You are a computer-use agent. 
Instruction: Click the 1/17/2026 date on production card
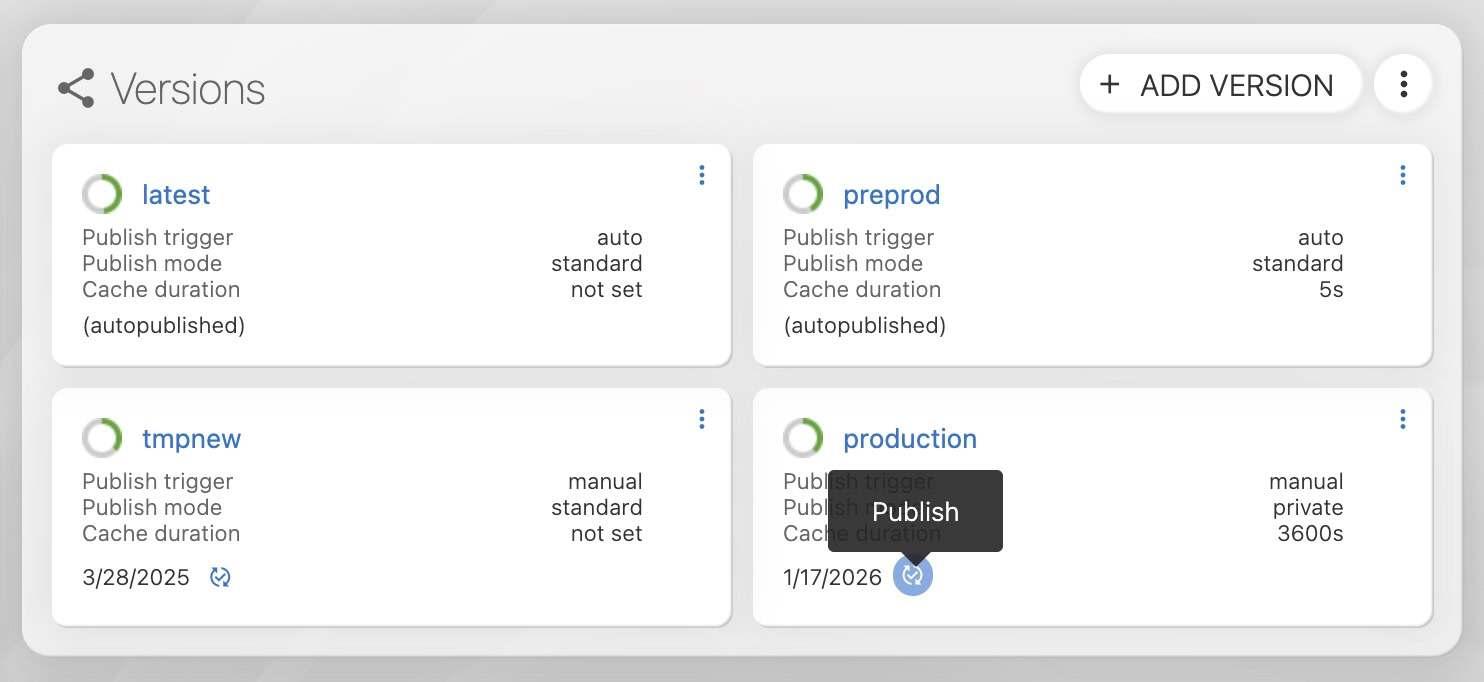pos(832,577)
